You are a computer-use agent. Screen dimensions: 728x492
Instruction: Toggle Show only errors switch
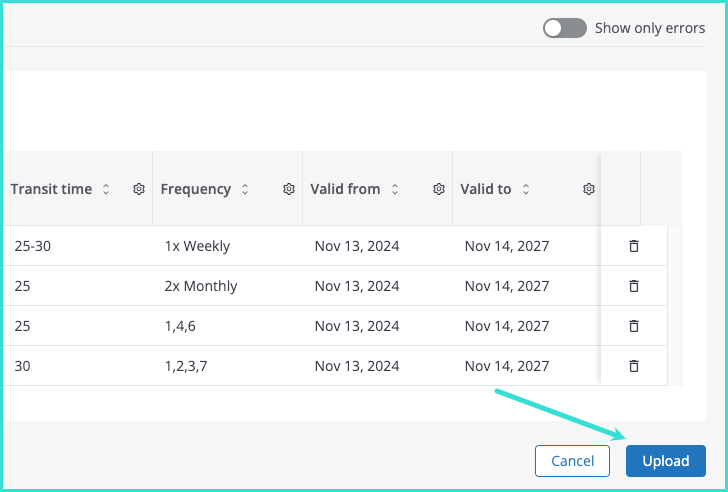click(x=564, y=28)
